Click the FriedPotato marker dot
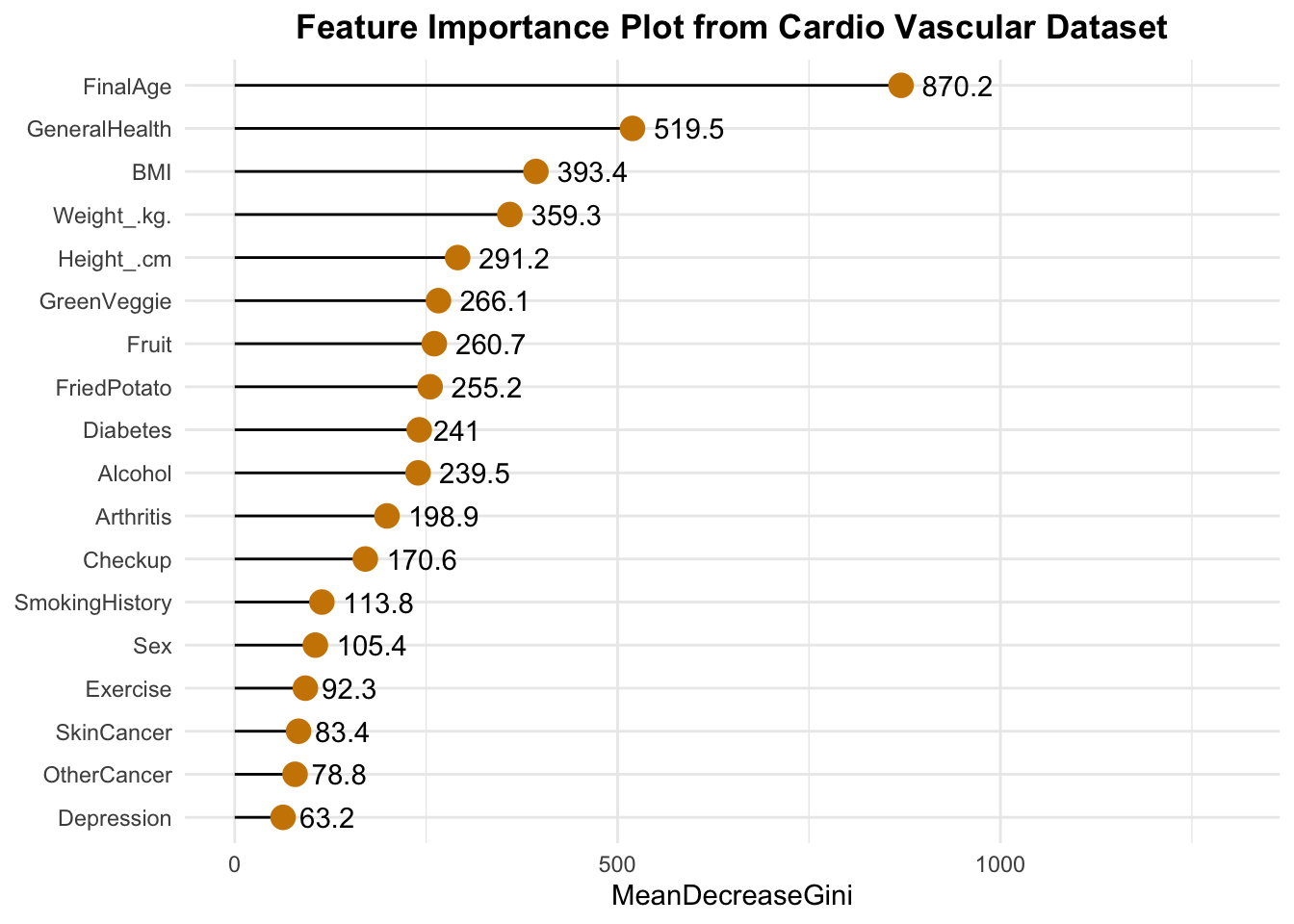 tap(429, 387)
